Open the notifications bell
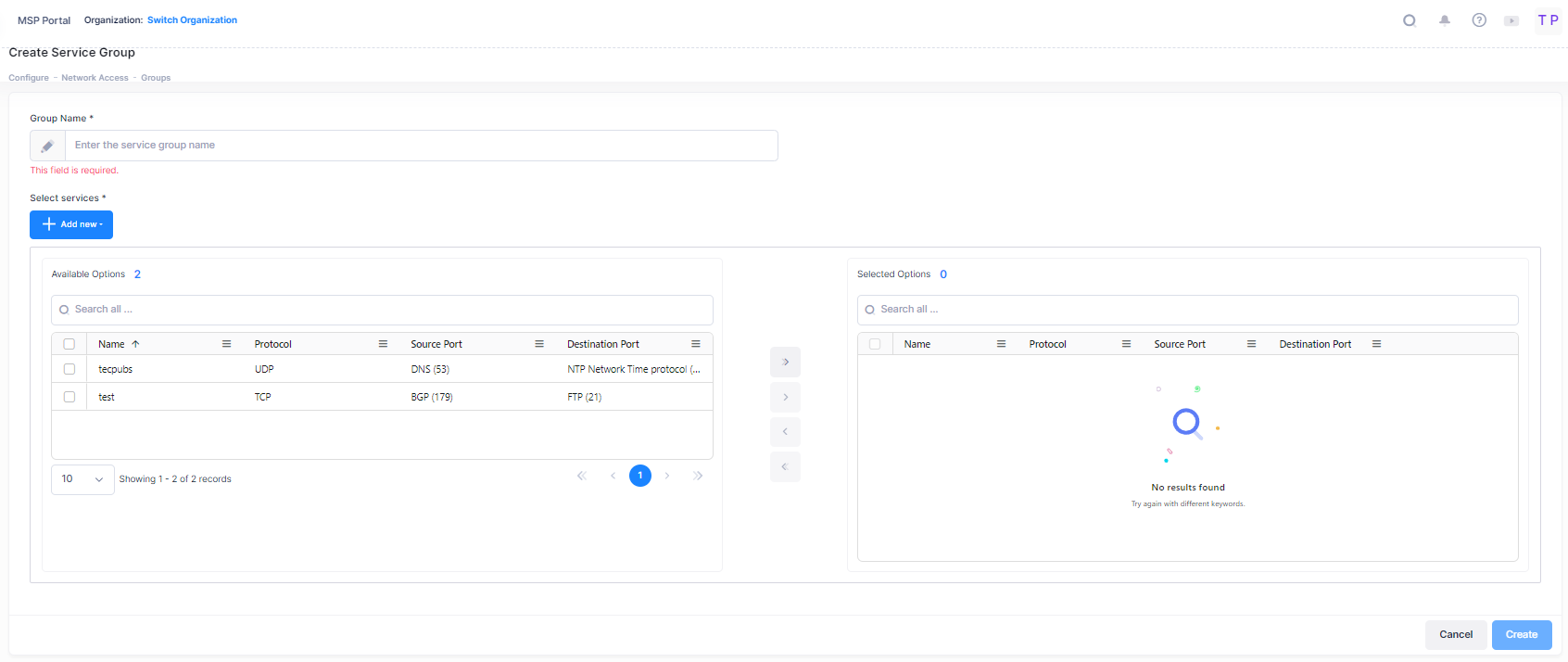Image resolution: width=1568 pixels, height=662 pixels. click(x=1444, y=20)
